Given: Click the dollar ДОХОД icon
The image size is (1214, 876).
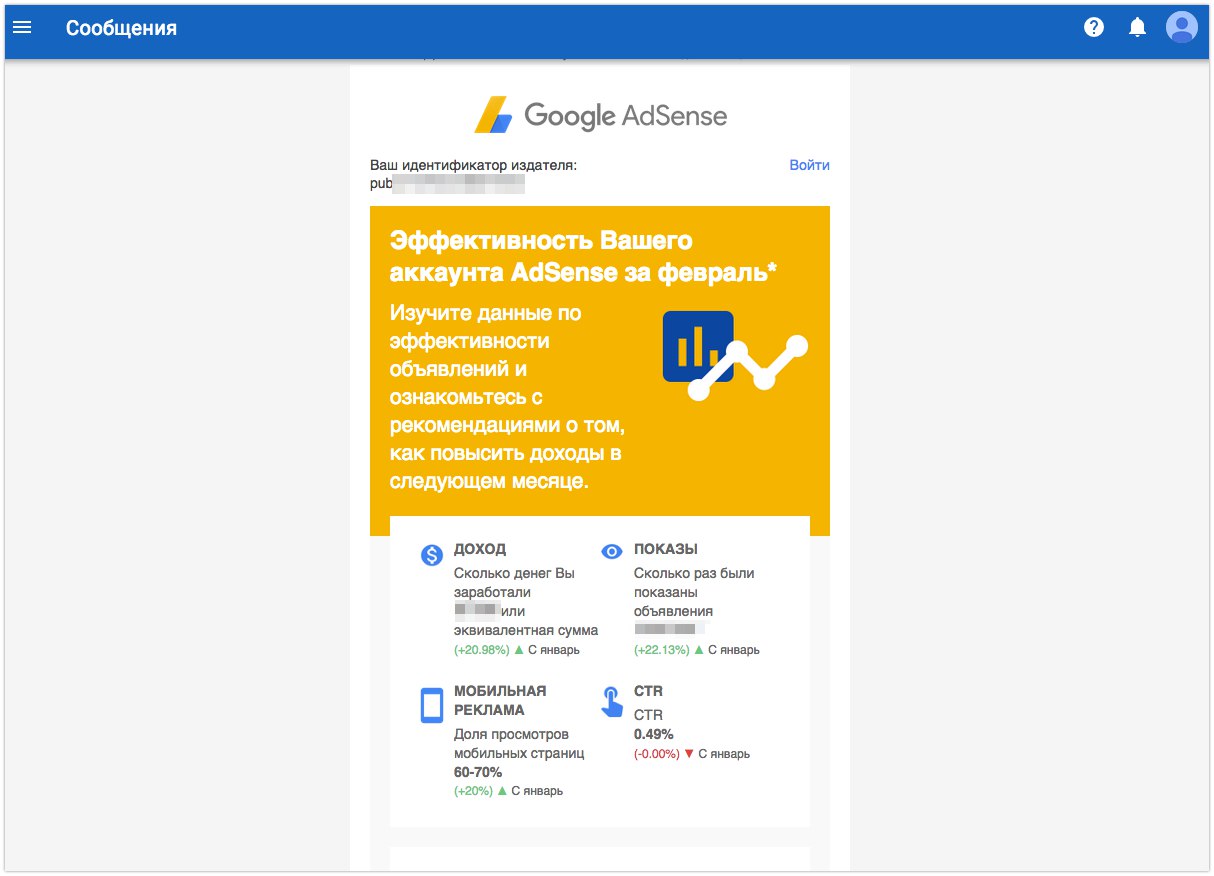Looking at the screenshot, I should 432,555.
